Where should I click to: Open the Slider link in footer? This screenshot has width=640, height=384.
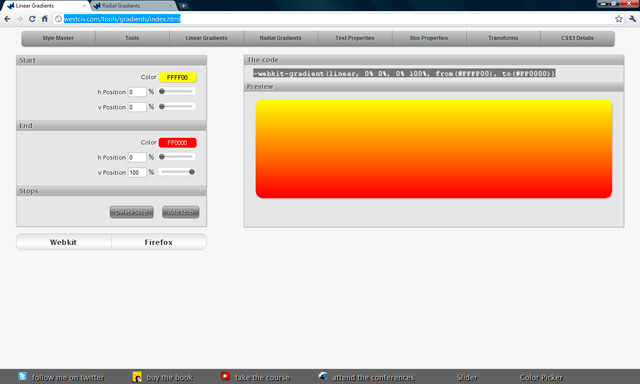point(467,377)
